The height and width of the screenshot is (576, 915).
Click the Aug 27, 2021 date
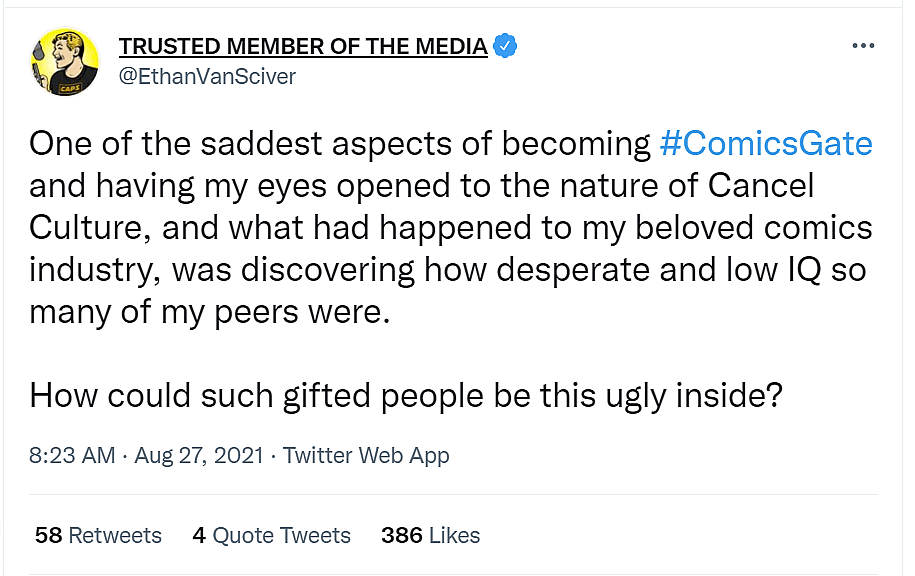(x=199, y=456)
